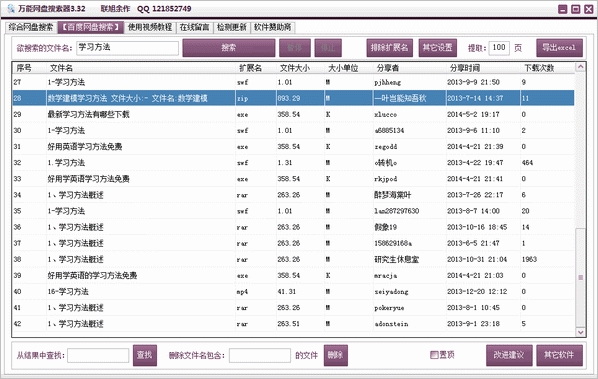Screen dimensions: 598x379
Task: Sort by 扩展名 column header
Action: coord(251,68)
